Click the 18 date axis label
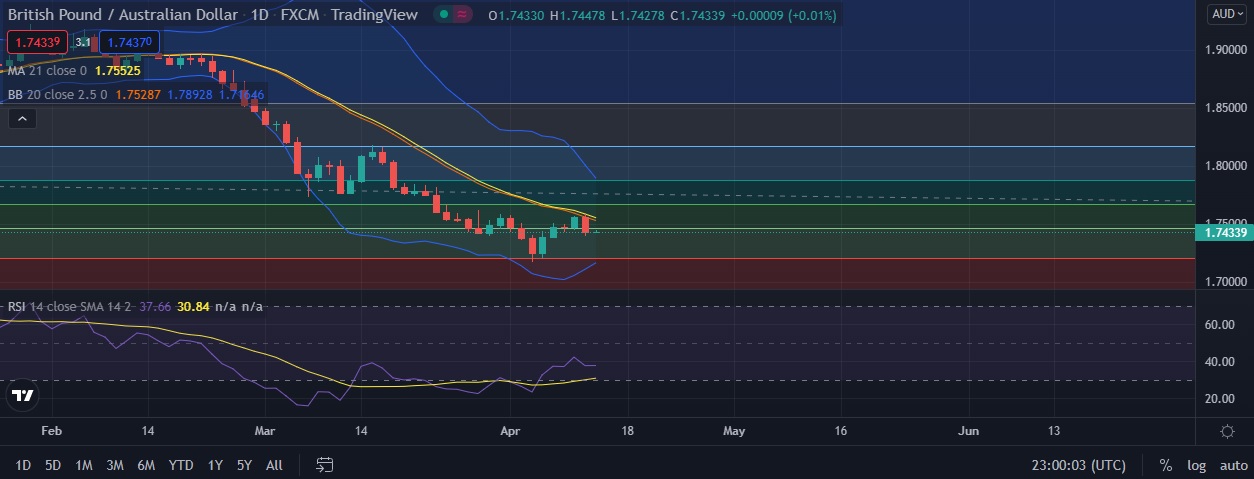Viewport: 1254px width, 479px height. (x=627, y=431)
